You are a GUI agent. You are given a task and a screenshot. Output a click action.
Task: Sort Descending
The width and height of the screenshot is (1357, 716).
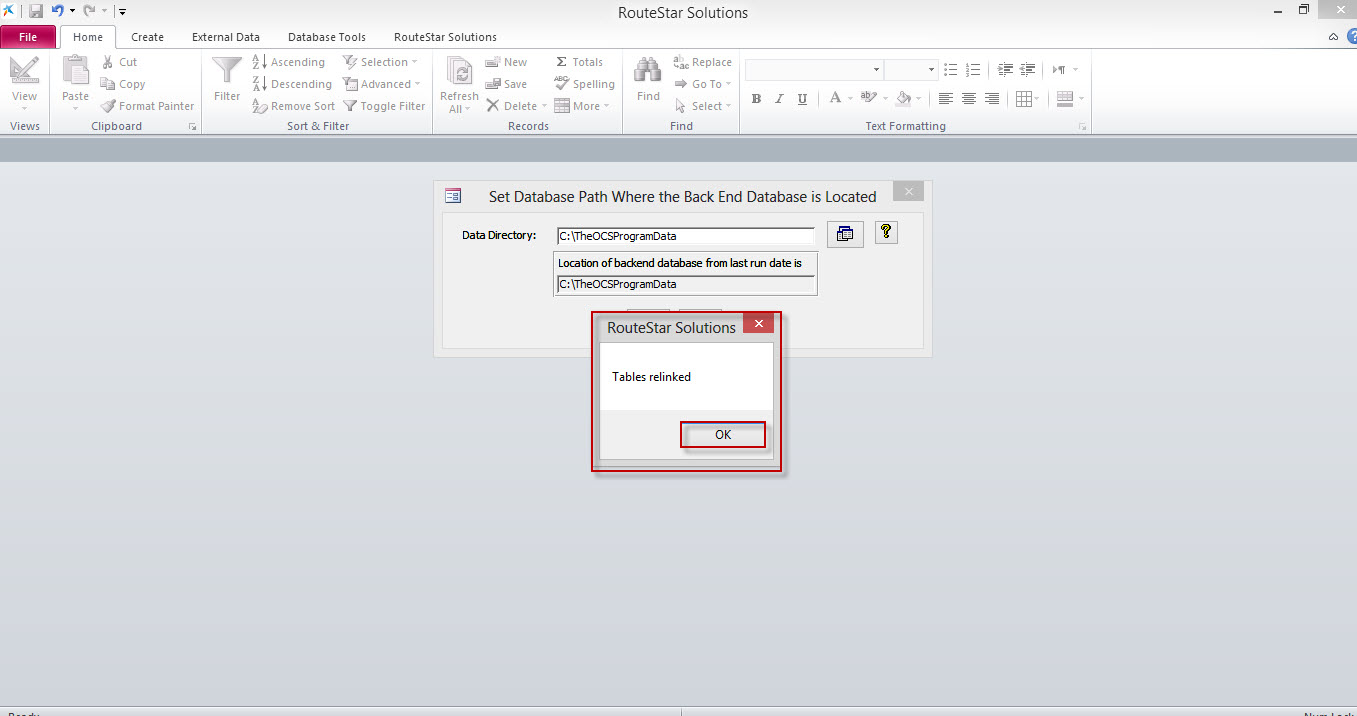pos(292,84)
